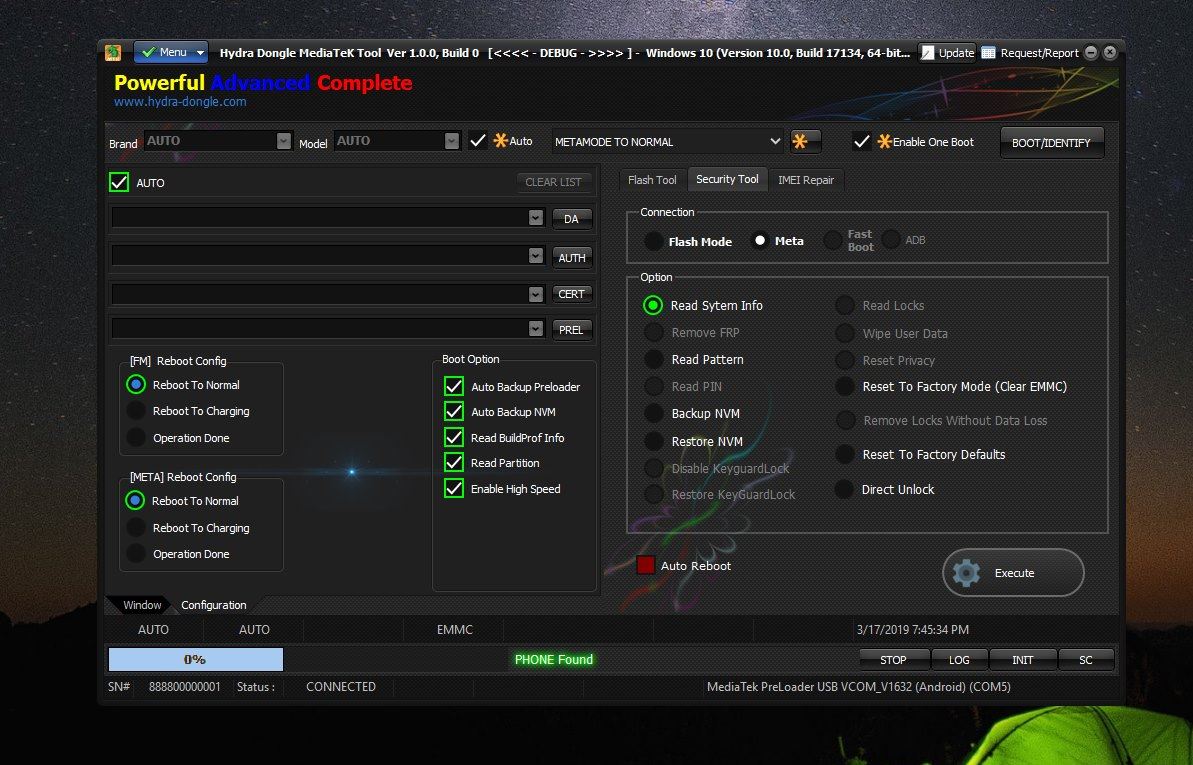Viewport: 1193px width, 765px height.
Task: Open www.hydra-dongle.com link
Action: 180,101
